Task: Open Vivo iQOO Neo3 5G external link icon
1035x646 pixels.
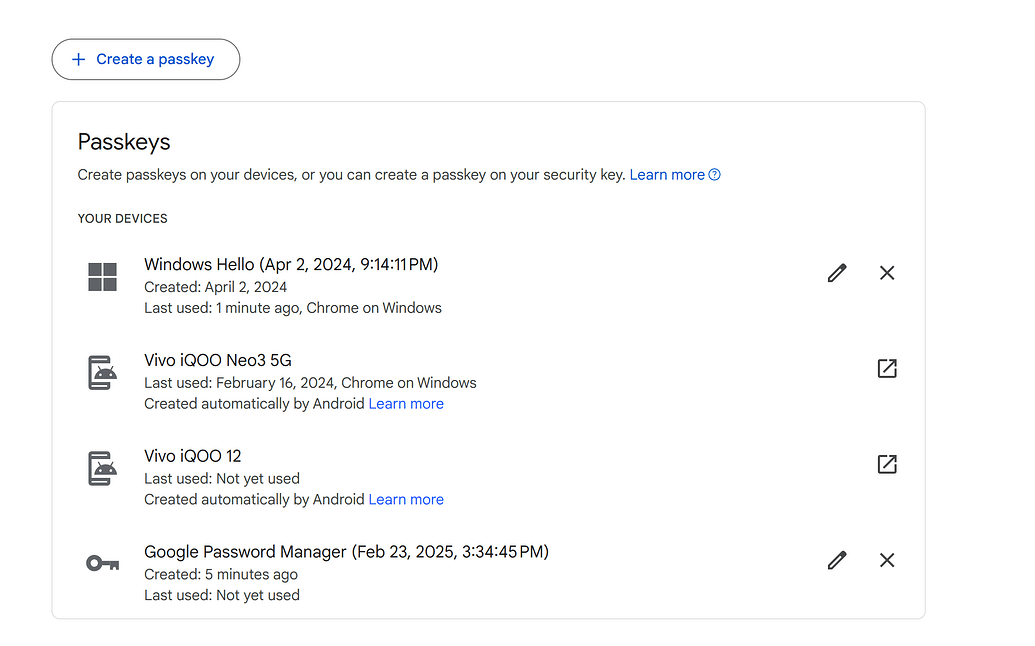Action: click(x=887, y=368)
